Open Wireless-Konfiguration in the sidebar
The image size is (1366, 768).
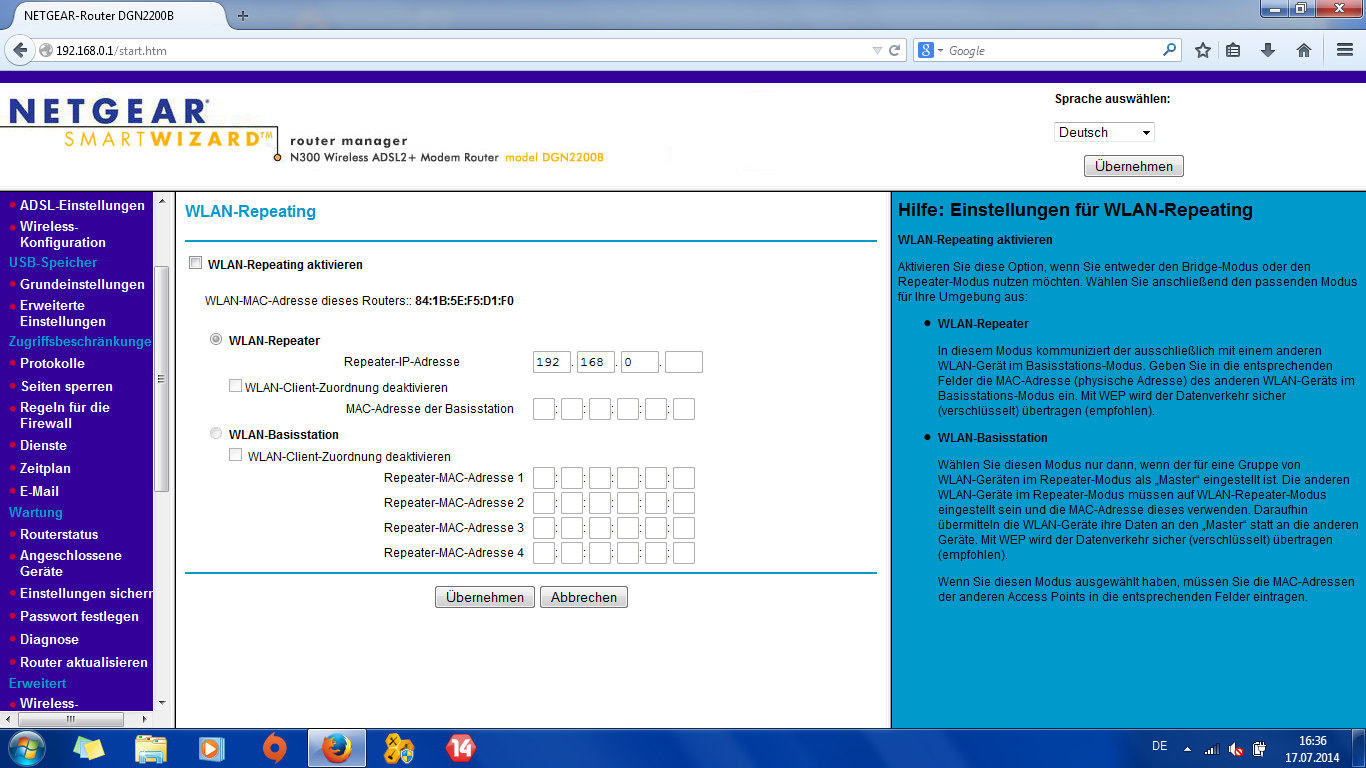pyautogui.click(x=63, y=234)
